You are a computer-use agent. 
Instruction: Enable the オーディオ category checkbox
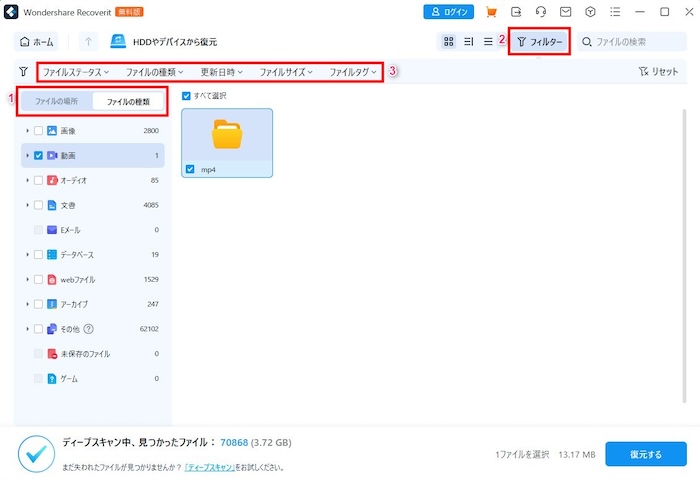pos(38,180)
